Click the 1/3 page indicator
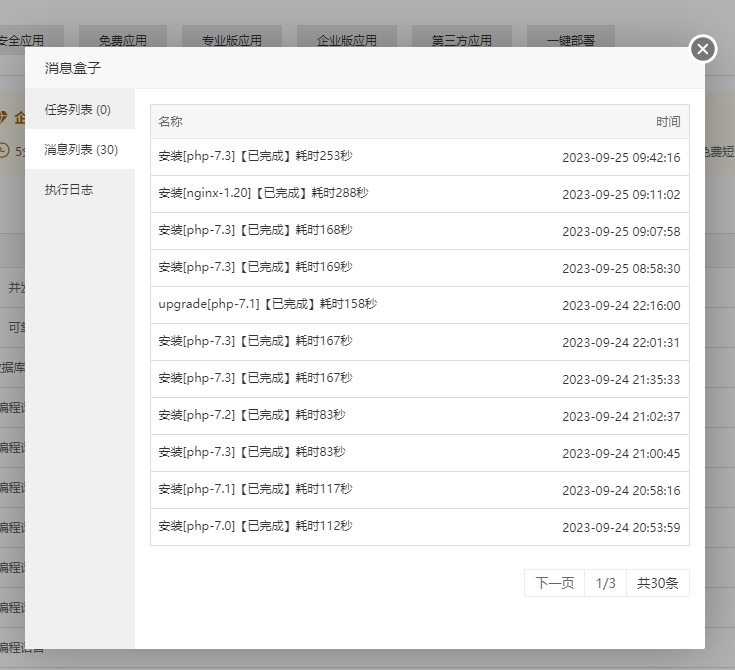The width and height of the screenshot is (735, 670). tap(605, 583)
